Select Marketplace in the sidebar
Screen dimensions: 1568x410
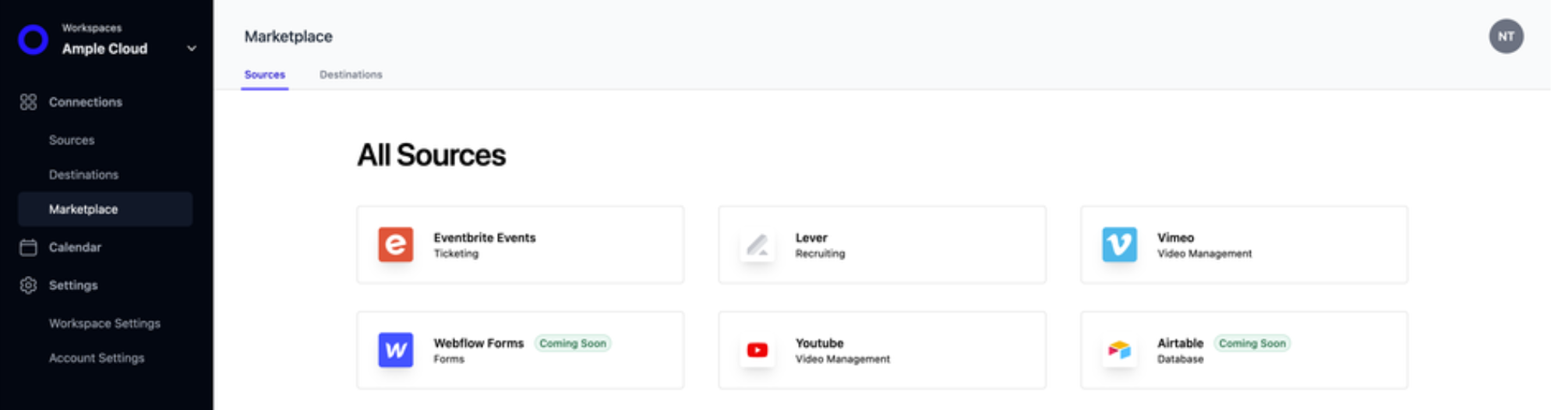click(83, 209)
